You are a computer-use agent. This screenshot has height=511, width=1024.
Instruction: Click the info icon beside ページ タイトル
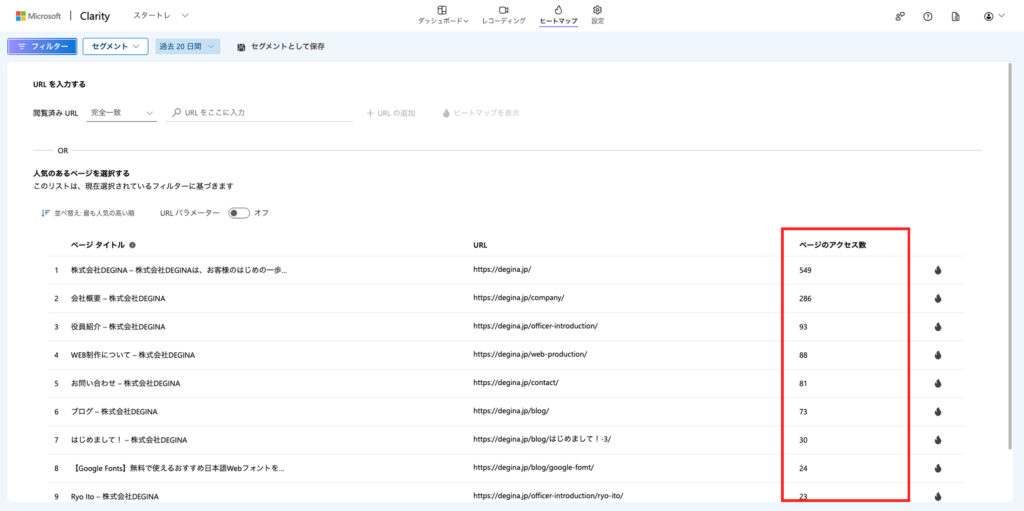(133, 245)
